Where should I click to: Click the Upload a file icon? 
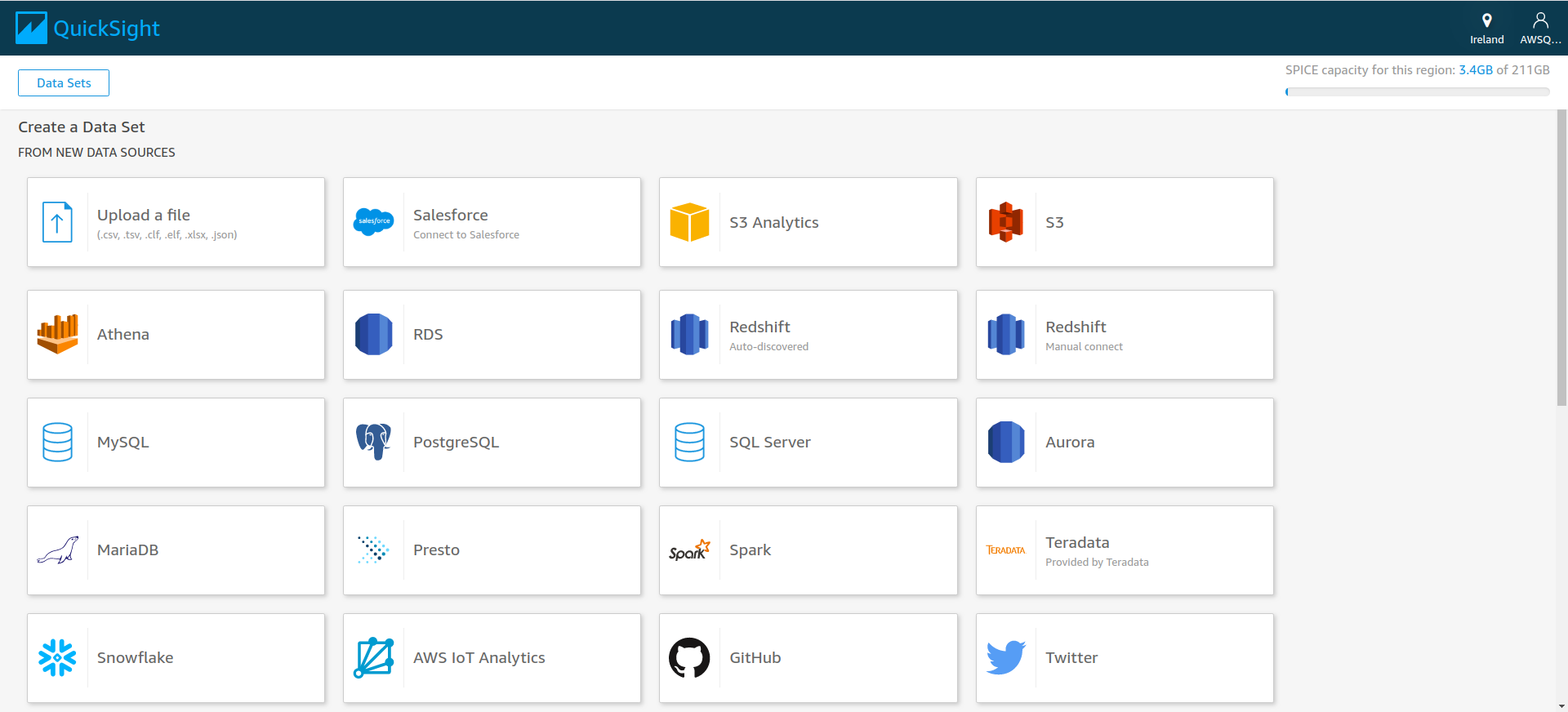point(57,222)
